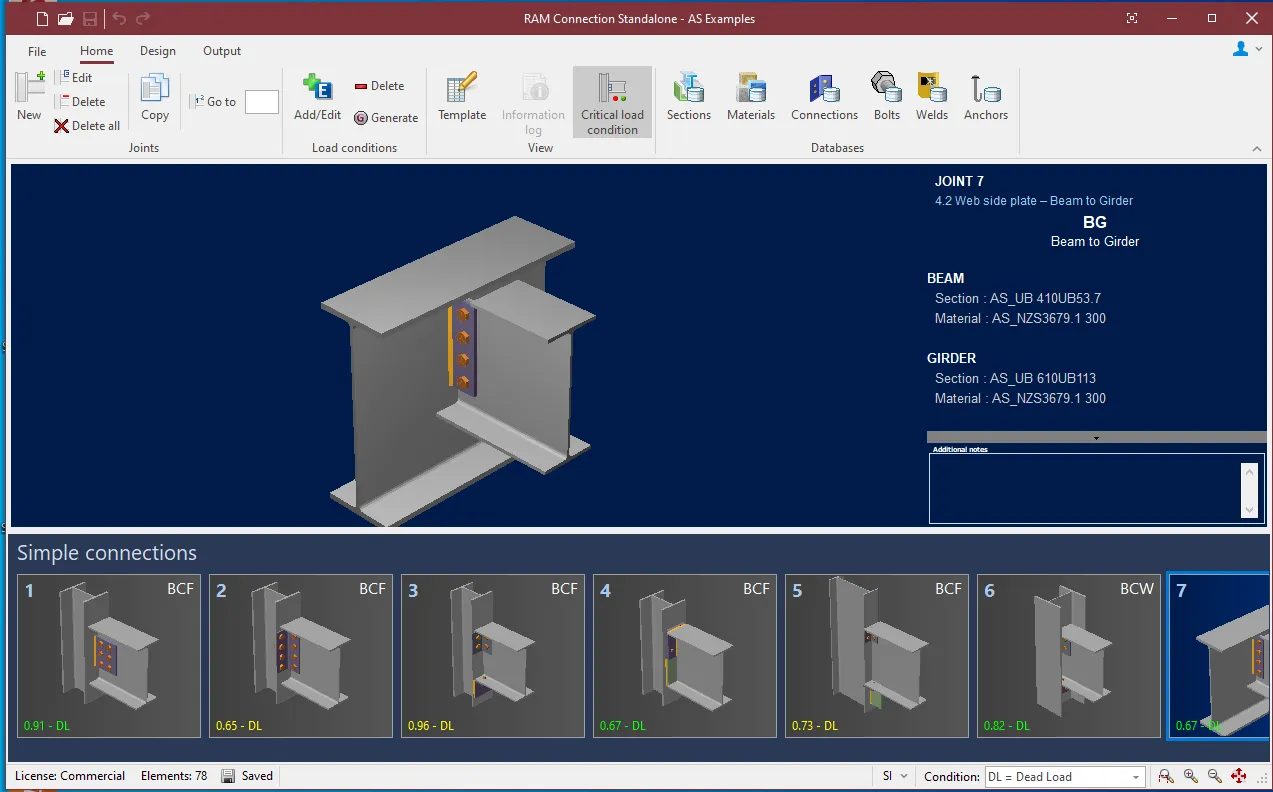Delete load condition
Image resolution: width=1273 pixels, height=792 pixels.
coord(379,86)
